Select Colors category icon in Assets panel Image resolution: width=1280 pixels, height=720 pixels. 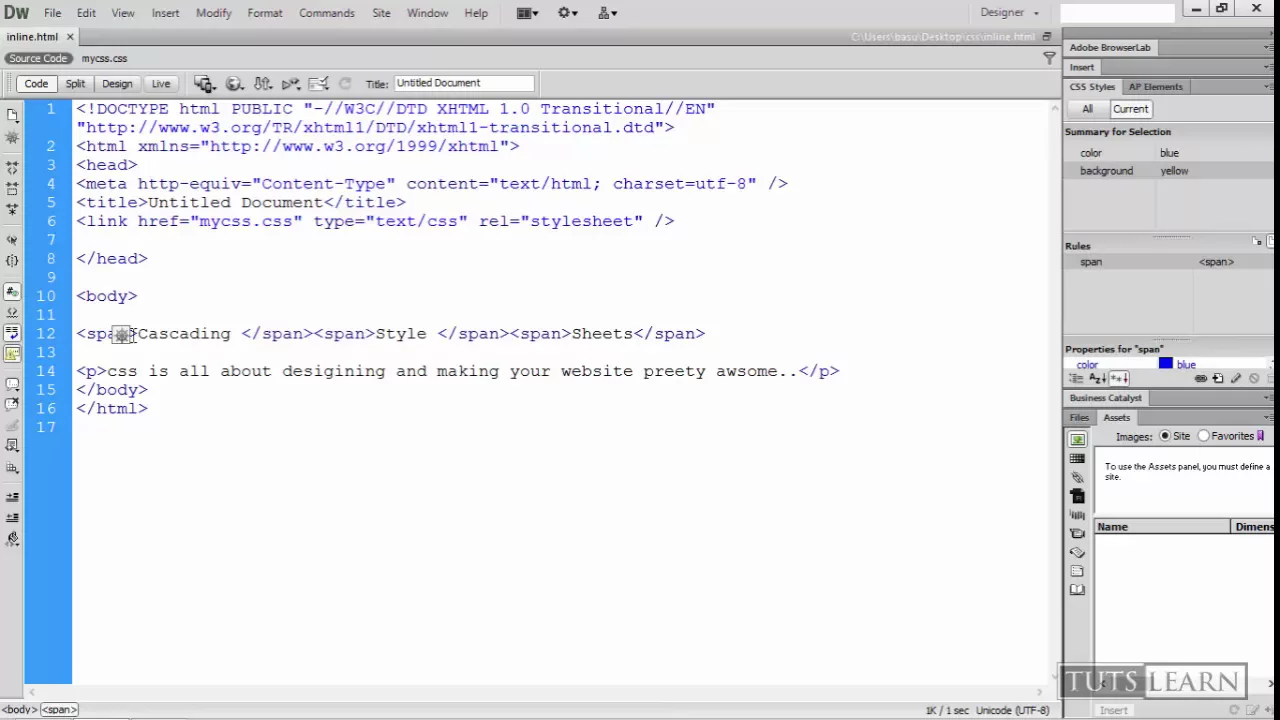tap(1077, 458)
